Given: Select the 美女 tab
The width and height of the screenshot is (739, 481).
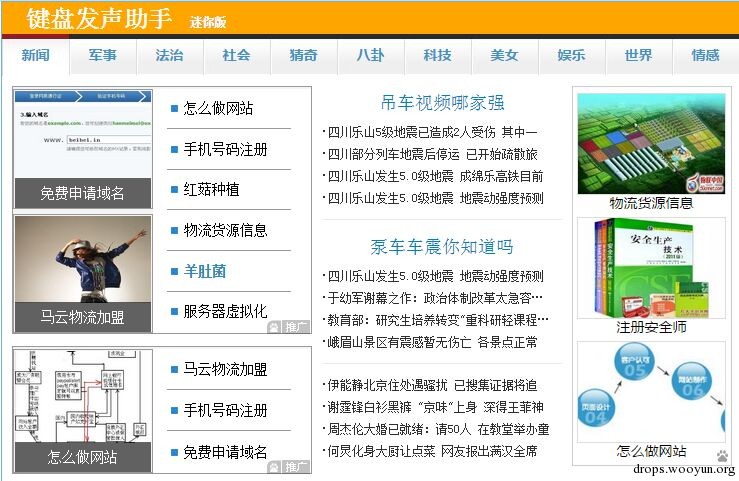Looking at the screenshot, I should [504, 56].
